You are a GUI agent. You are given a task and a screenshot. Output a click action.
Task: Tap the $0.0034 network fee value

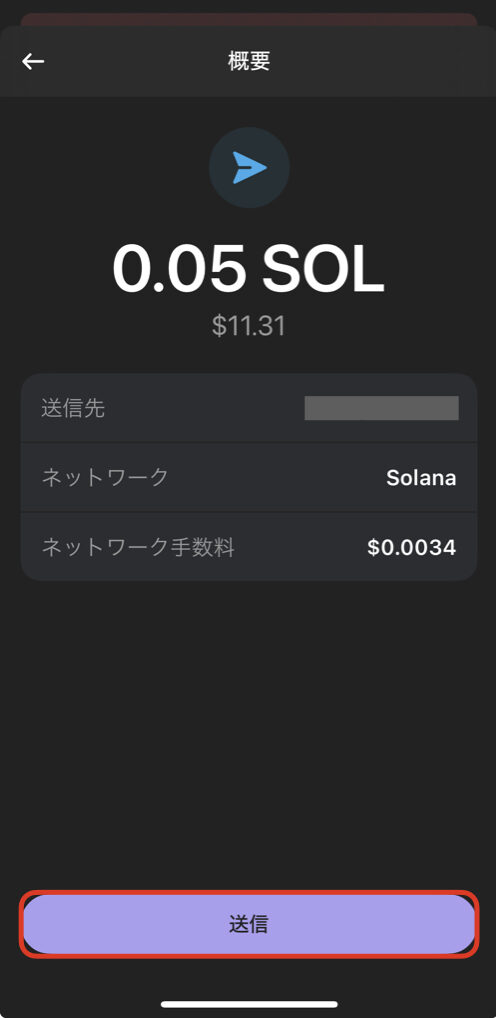tap(412, 547)
